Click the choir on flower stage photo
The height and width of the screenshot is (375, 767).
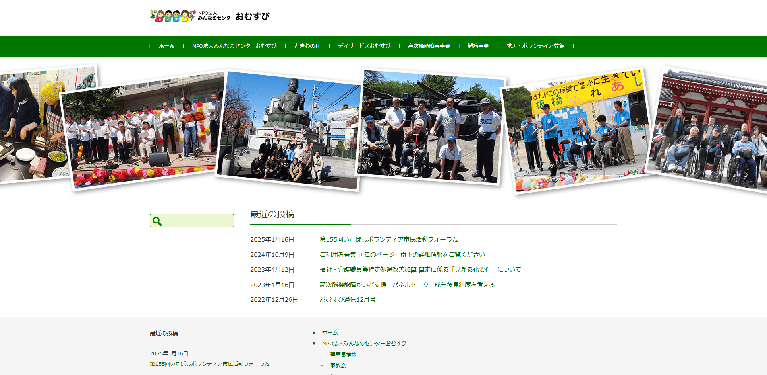pyautogui.click(x=145, y=132)
